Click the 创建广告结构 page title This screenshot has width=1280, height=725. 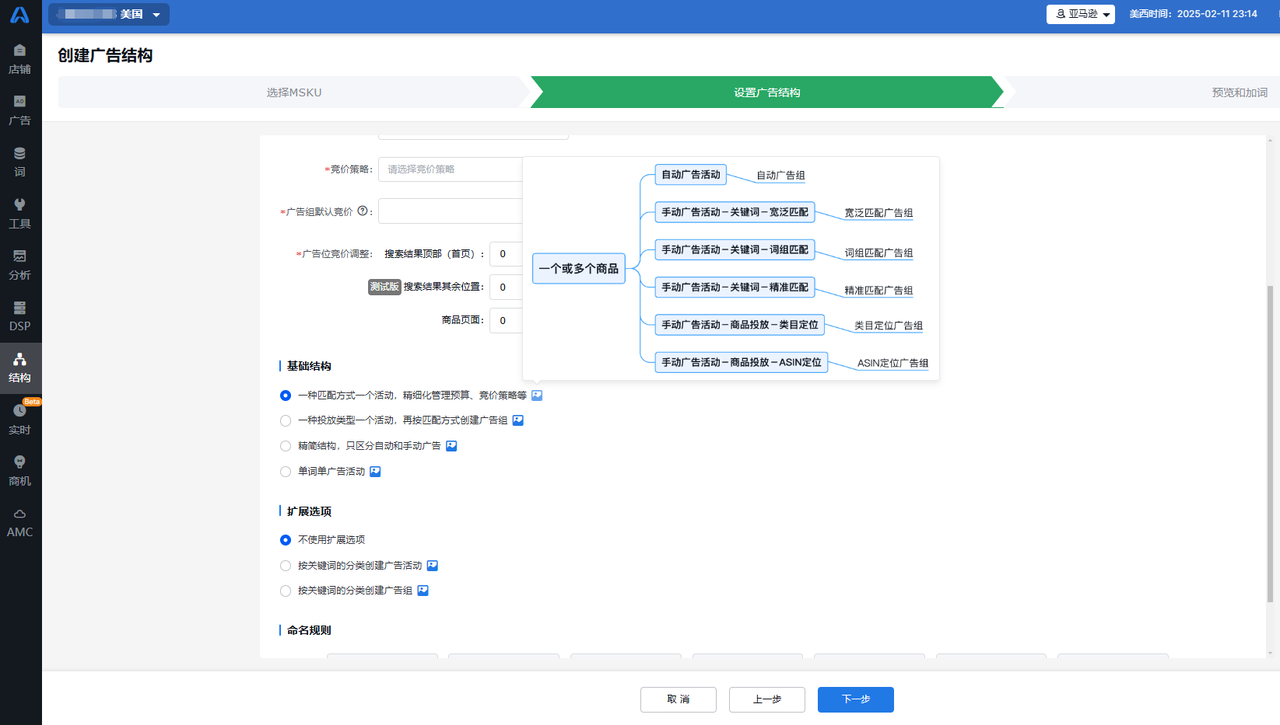105,56
